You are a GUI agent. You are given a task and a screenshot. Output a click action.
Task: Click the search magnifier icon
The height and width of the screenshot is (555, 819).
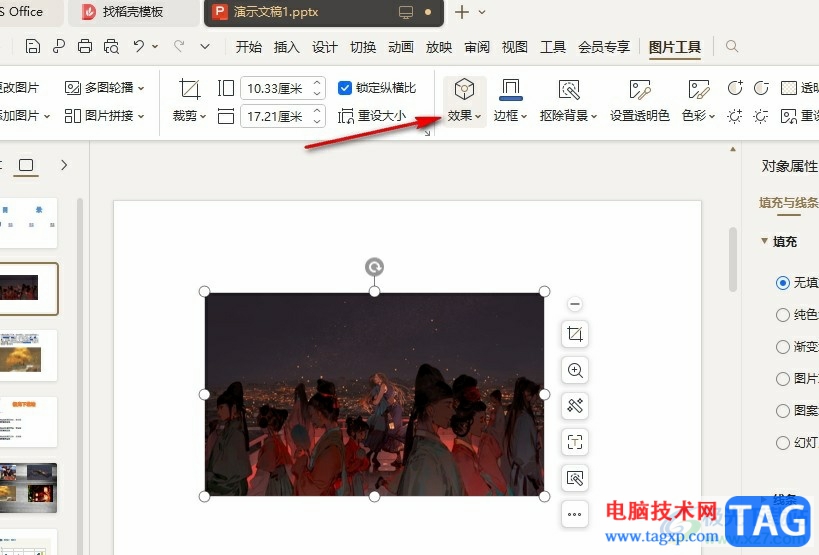pos(732,46)
